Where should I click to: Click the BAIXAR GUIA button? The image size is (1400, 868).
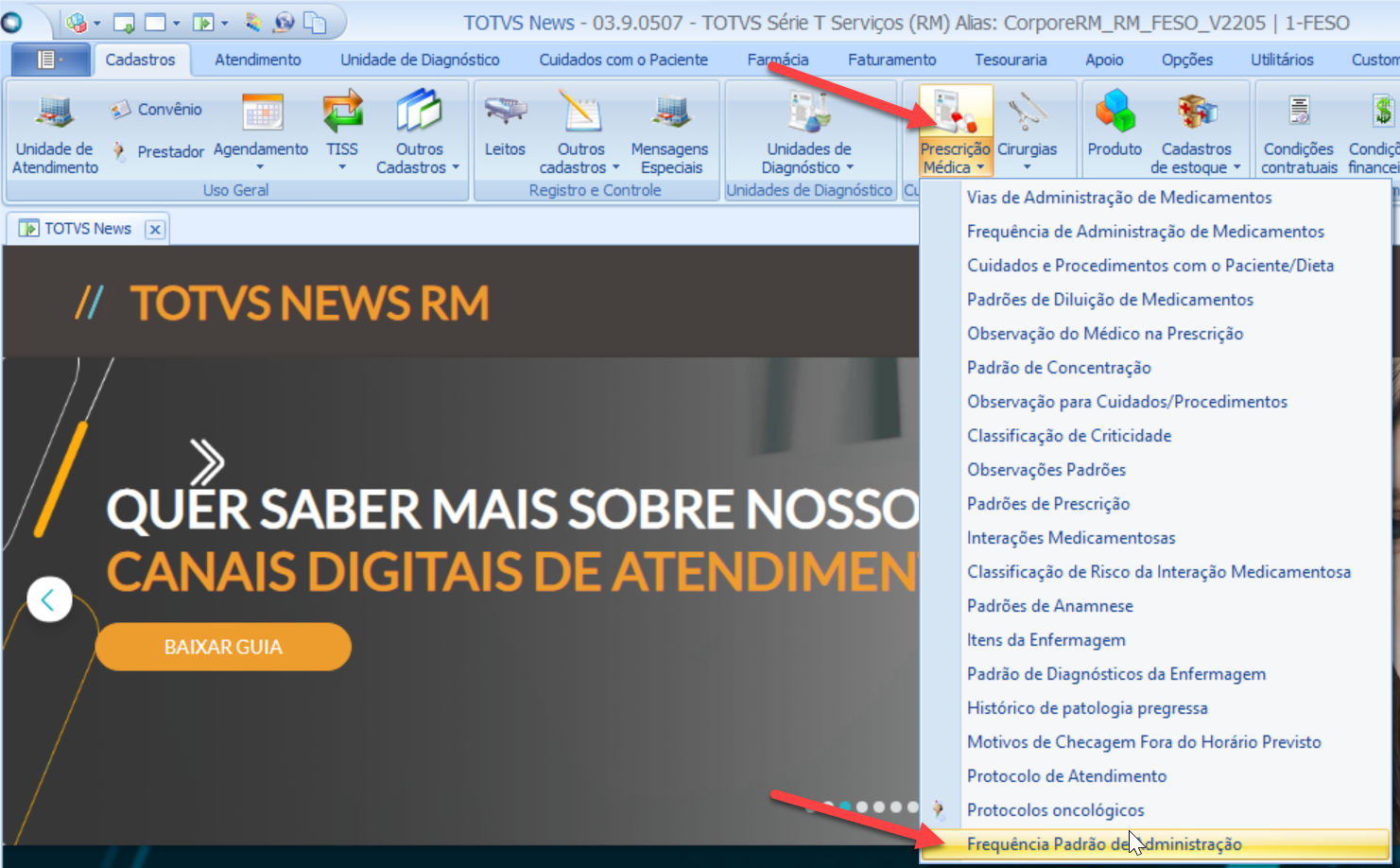point(223,647)
